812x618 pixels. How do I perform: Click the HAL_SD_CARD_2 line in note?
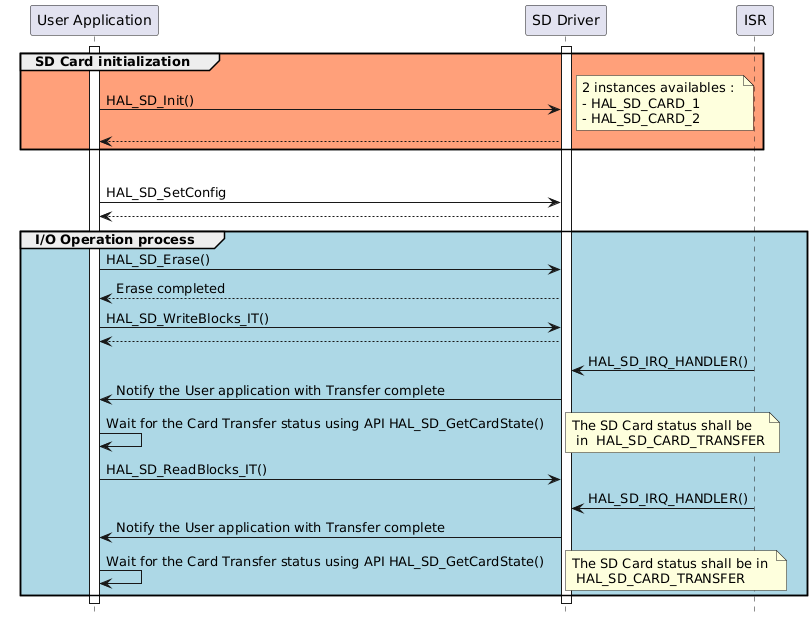[641, 119]
